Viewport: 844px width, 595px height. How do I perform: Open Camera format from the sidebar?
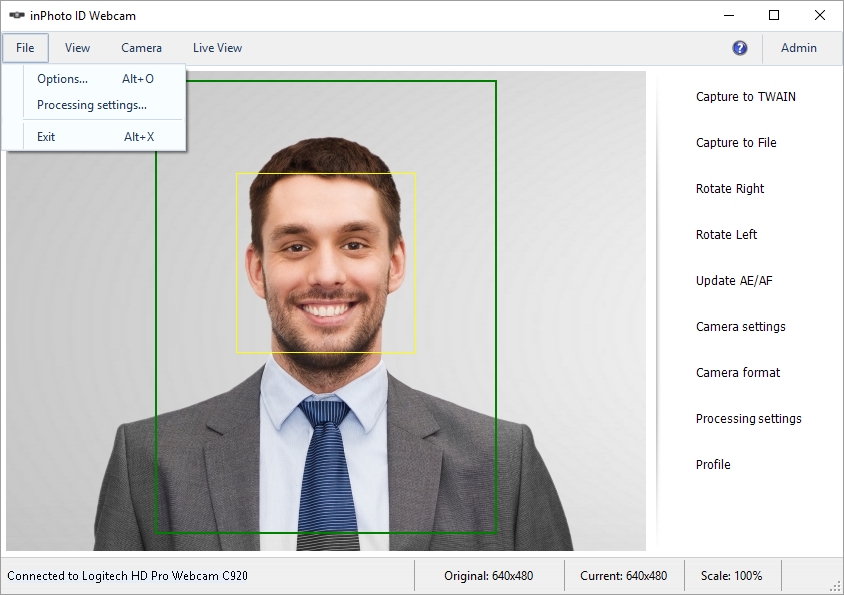[x=736, y=373]
